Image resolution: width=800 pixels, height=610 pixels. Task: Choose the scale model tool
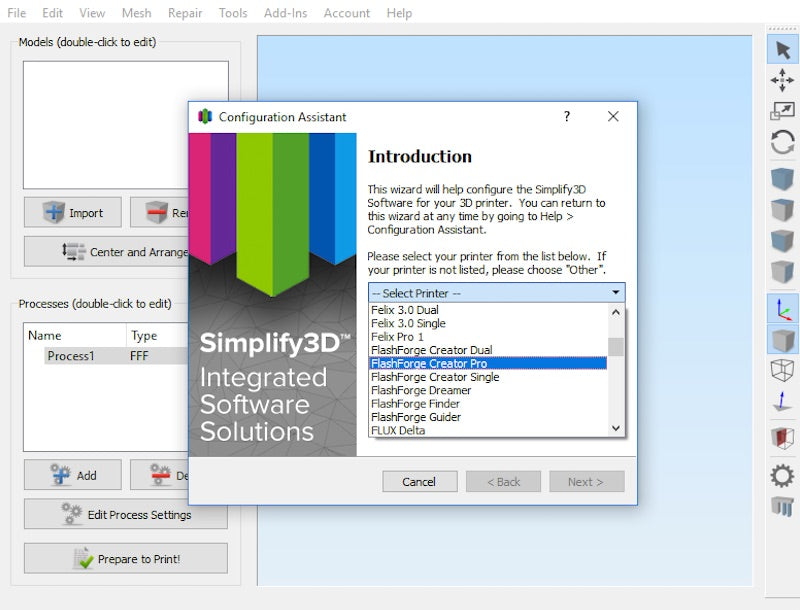tap(782, 111)
